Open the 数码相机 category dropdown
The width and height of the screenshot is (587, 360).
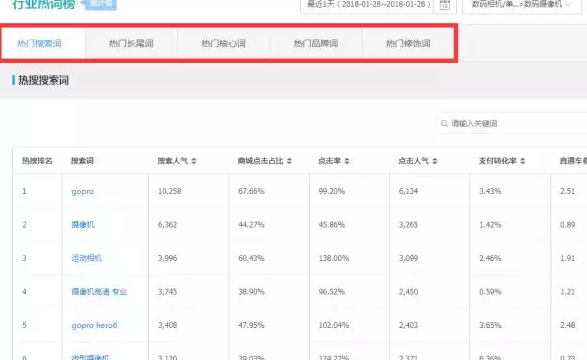(x=522, y=5)
